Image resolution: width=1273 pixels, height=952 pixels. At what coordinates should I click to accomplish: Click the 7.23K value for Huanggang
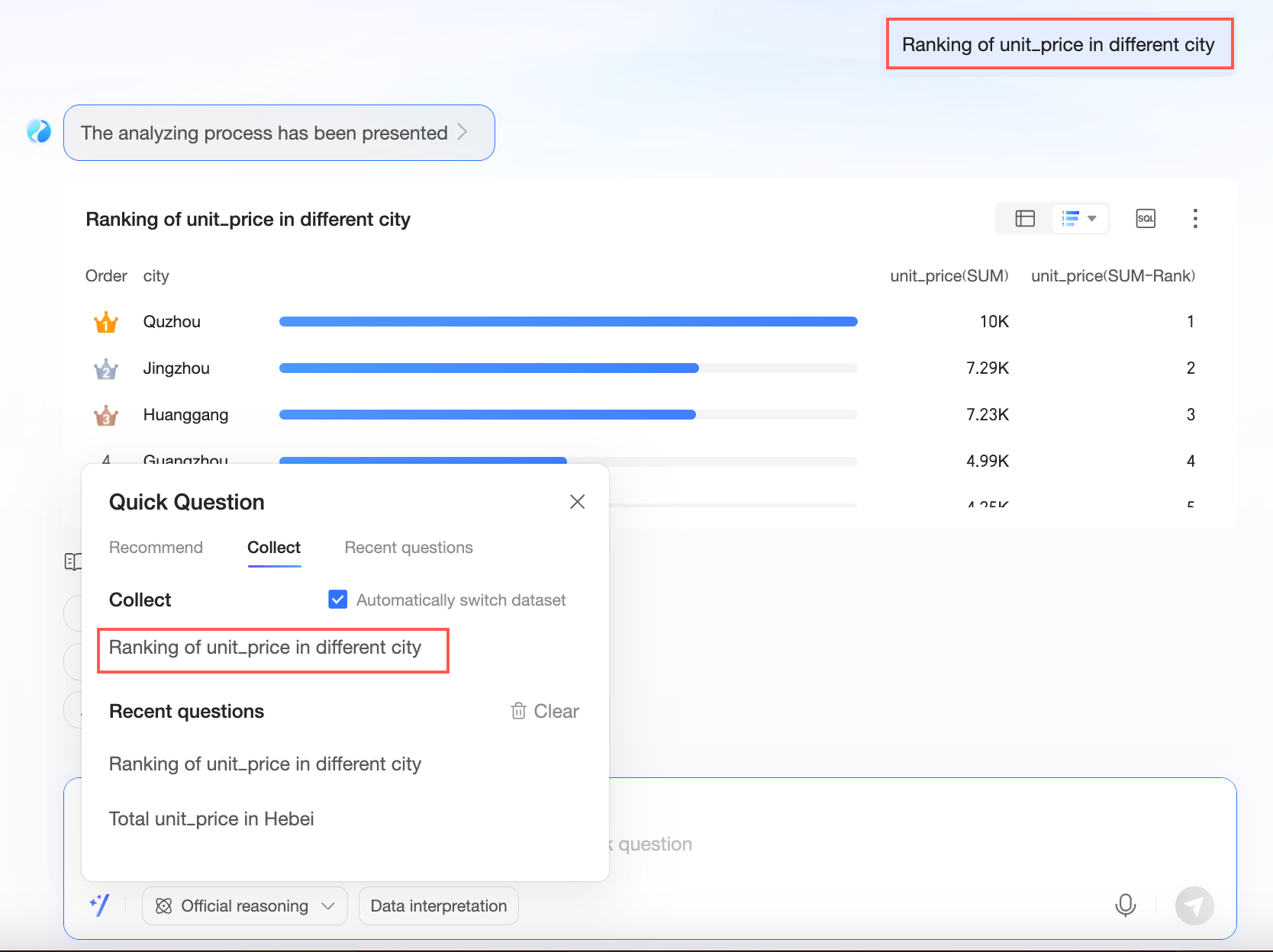(x=988, y=415)
